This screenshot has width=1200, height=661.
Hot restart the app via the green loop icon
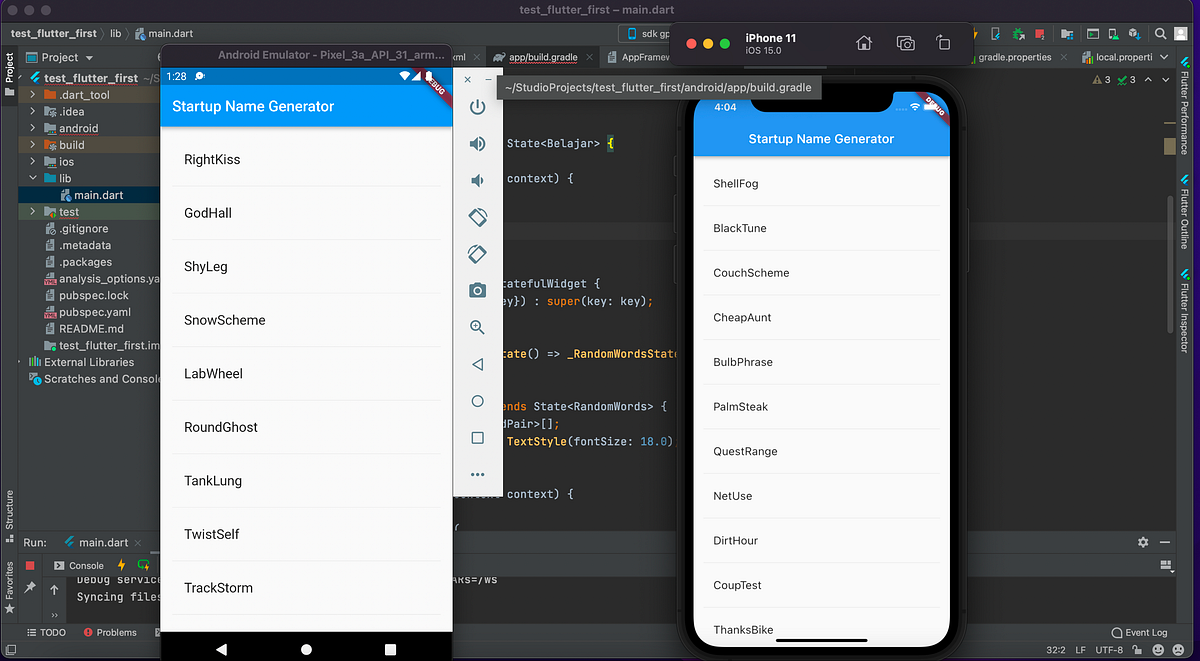click(143, 566)
